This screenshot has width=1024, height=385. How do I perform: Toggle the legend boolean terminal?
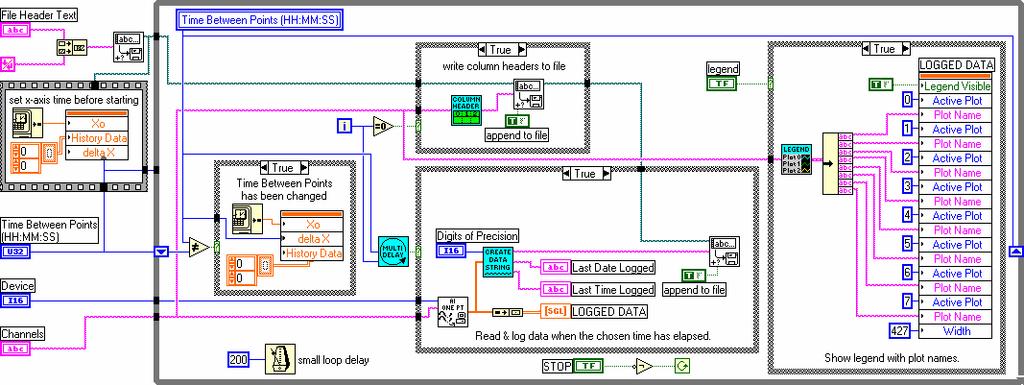tap(721, 84)
